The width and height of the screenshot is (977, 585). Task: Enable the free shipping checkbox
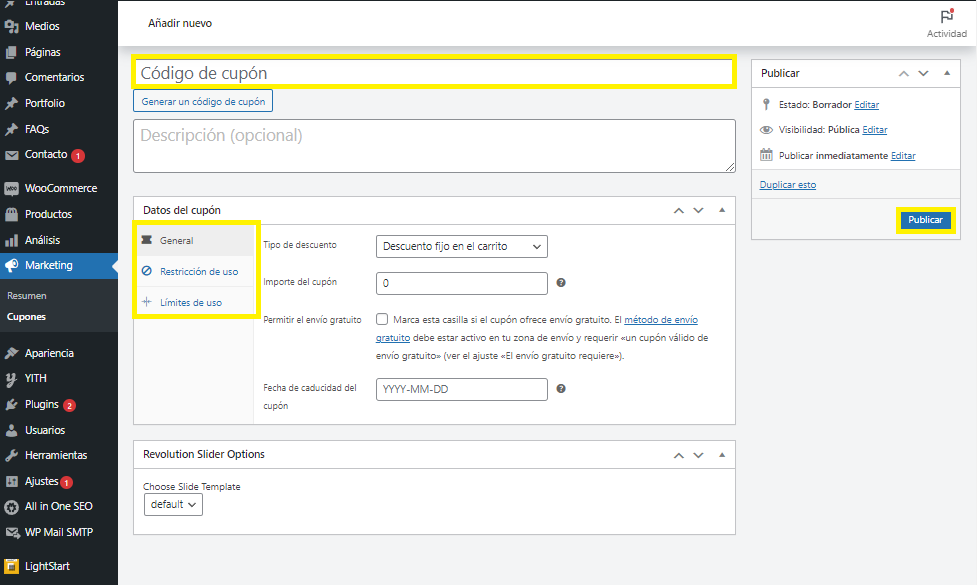pyautogui.click(x=383, y=320)
